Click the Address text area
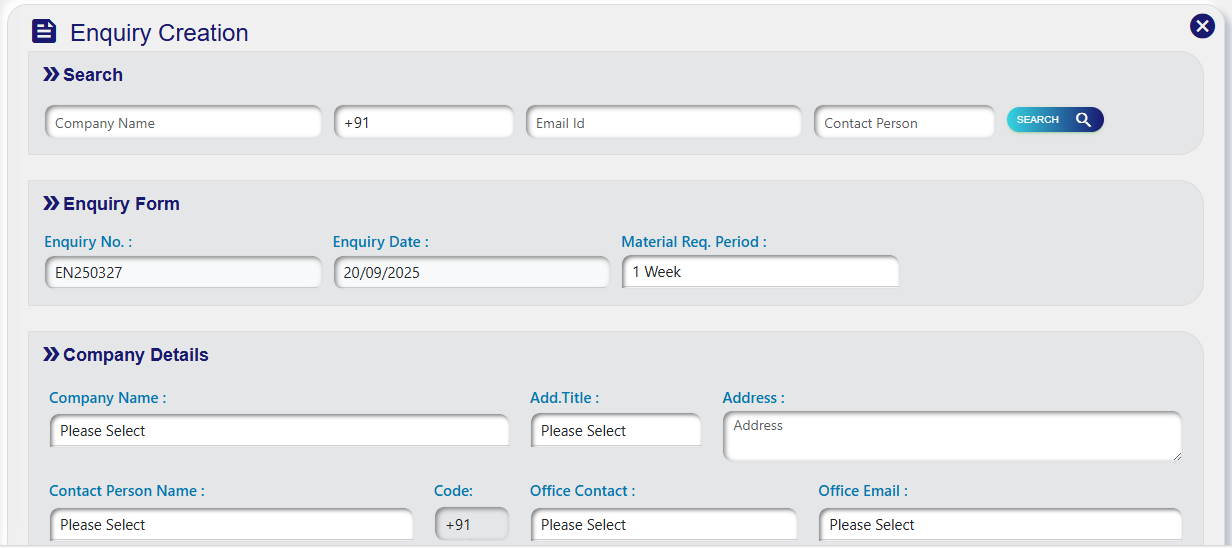Screen dimensions: 1232x548 (x=951, y=437)
